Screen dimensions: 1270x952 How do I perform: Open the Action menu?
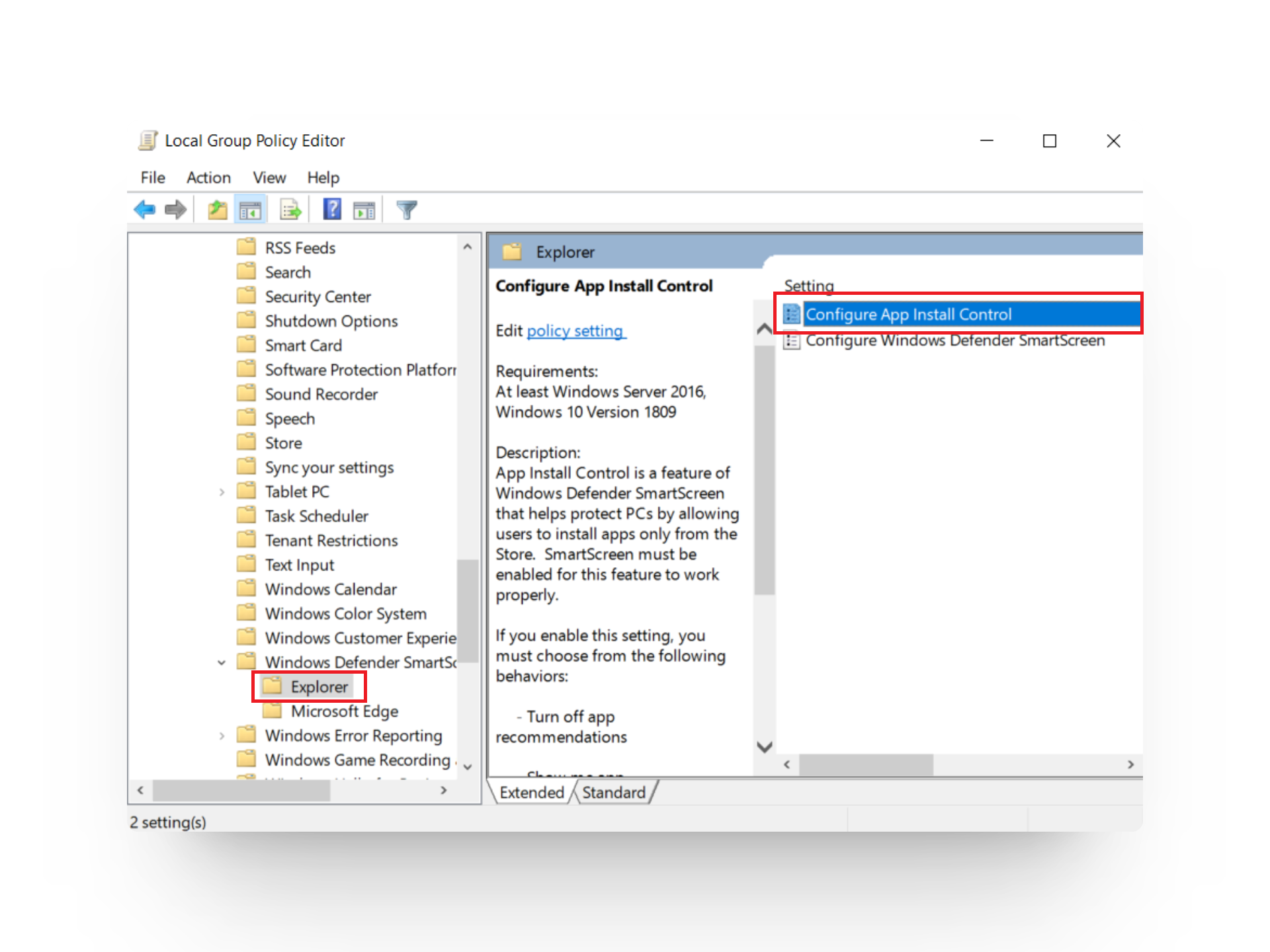coord(208,177)
